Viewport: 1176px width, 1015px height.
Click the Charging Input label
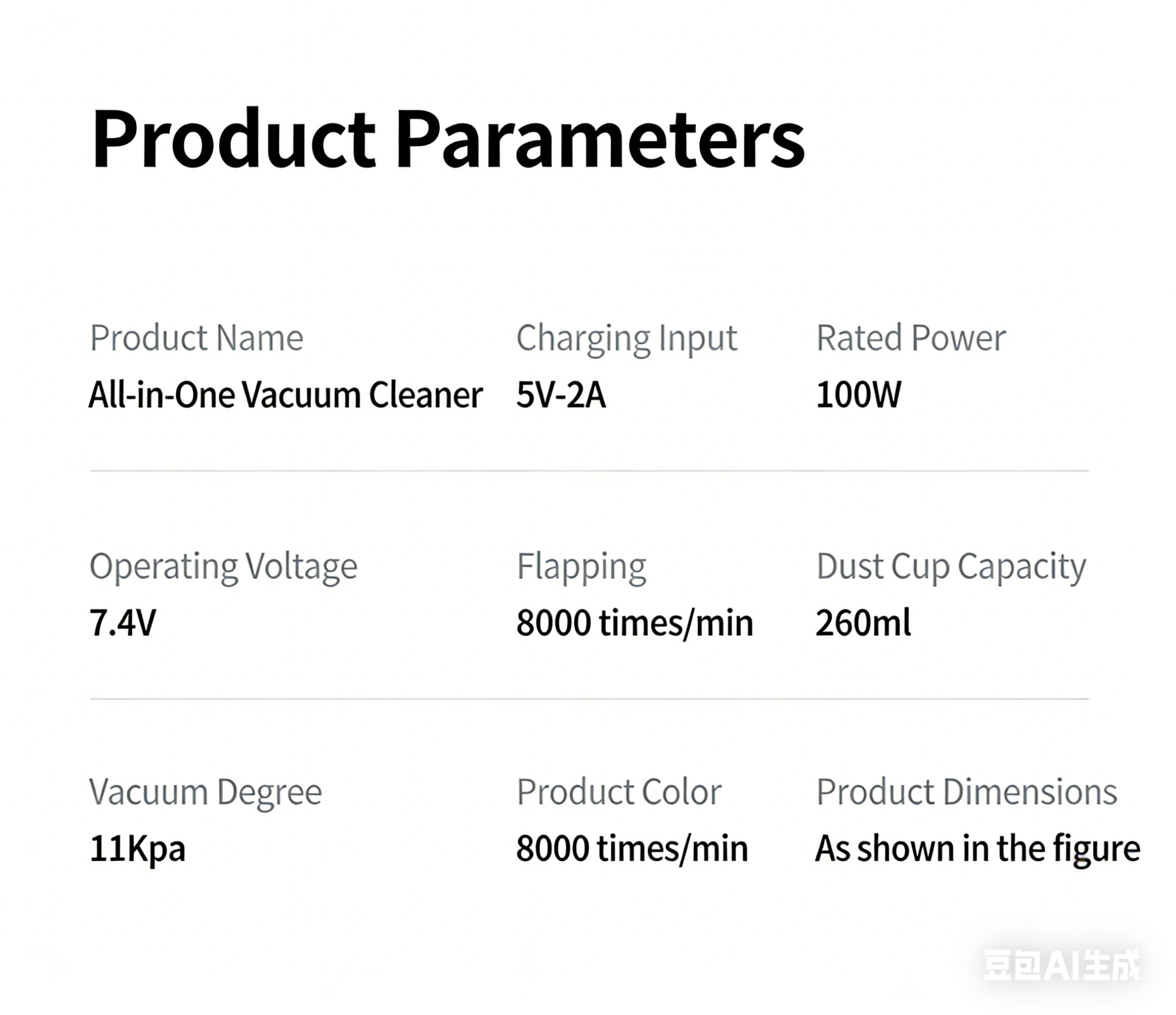[x=626, y=339]
